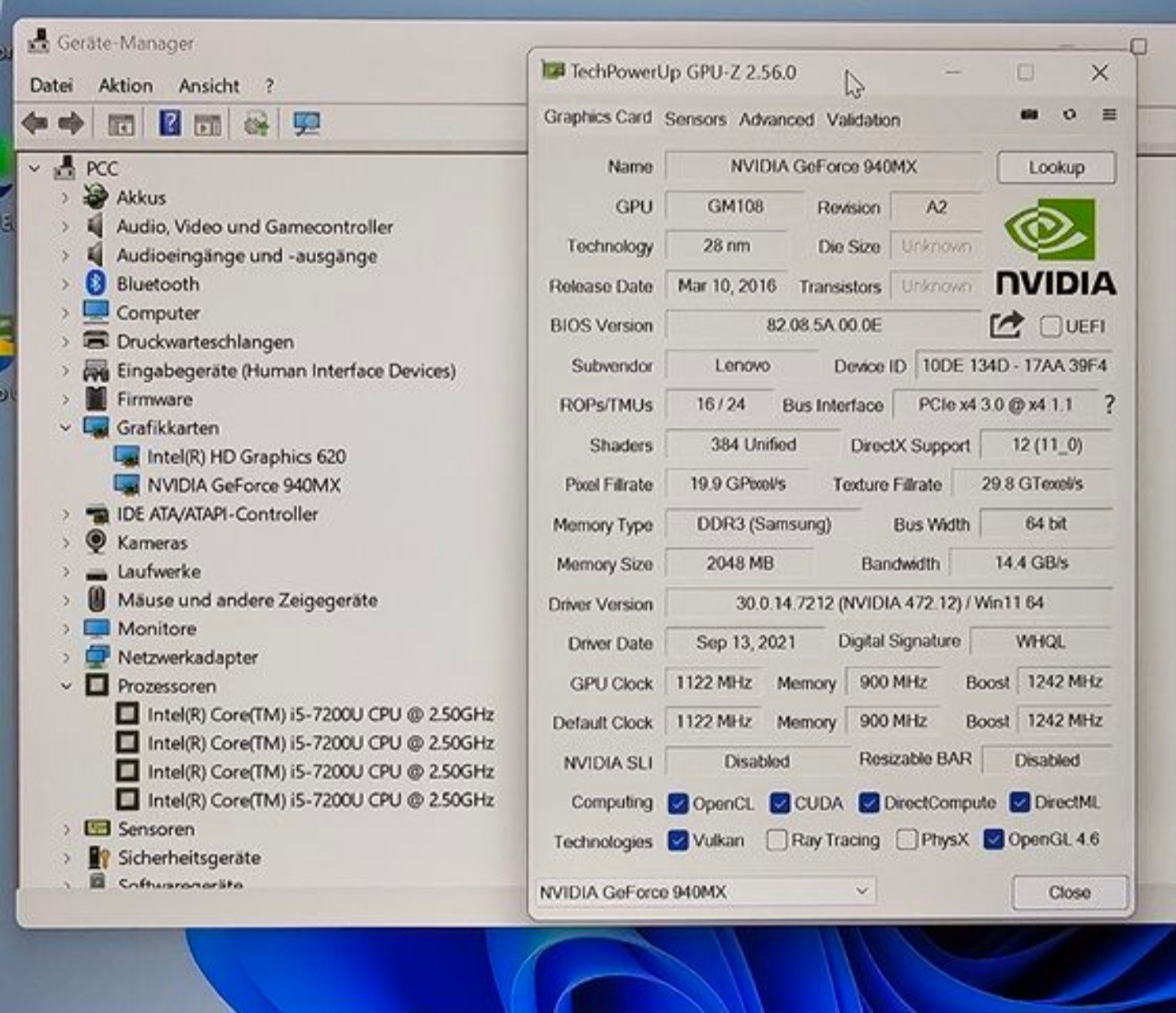Click the Lookup button
Viewport: 1176px width, 1013px height.
click(1056, 167)
